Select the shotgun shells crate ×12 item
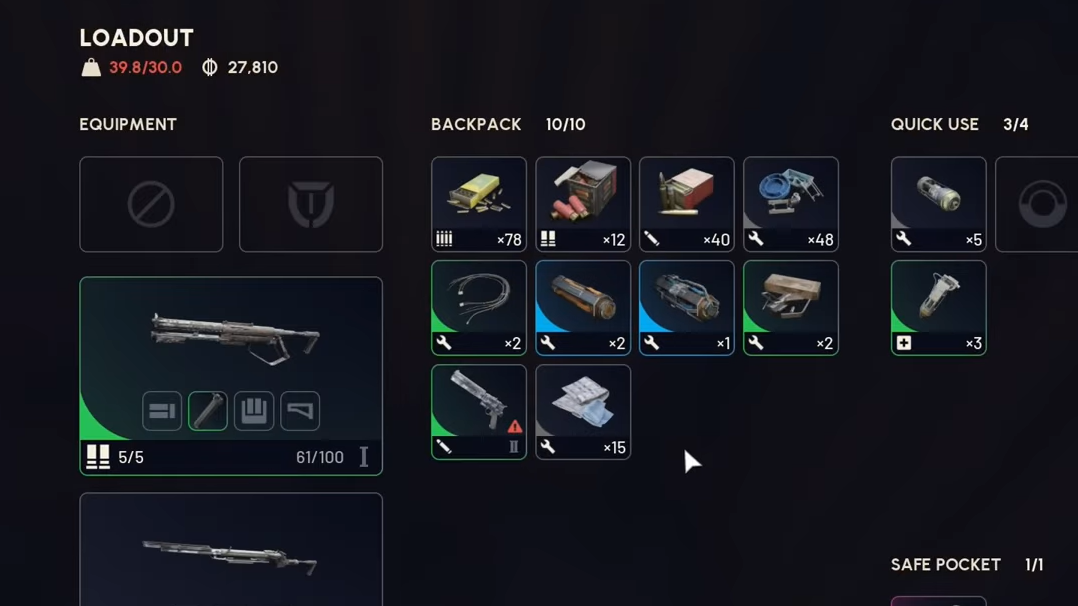 [583, 204]
